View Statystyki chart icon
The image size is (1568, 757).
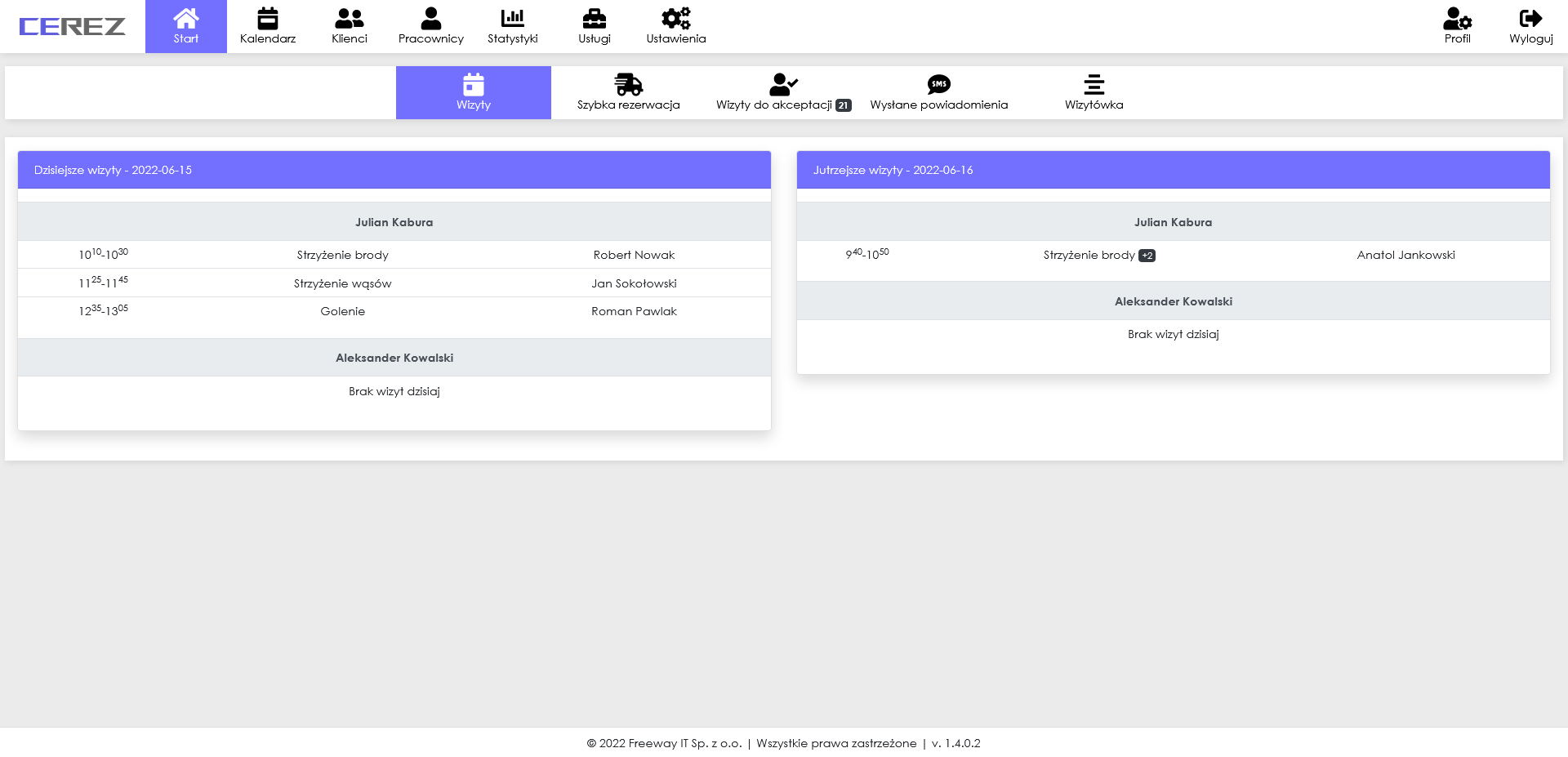512,18
